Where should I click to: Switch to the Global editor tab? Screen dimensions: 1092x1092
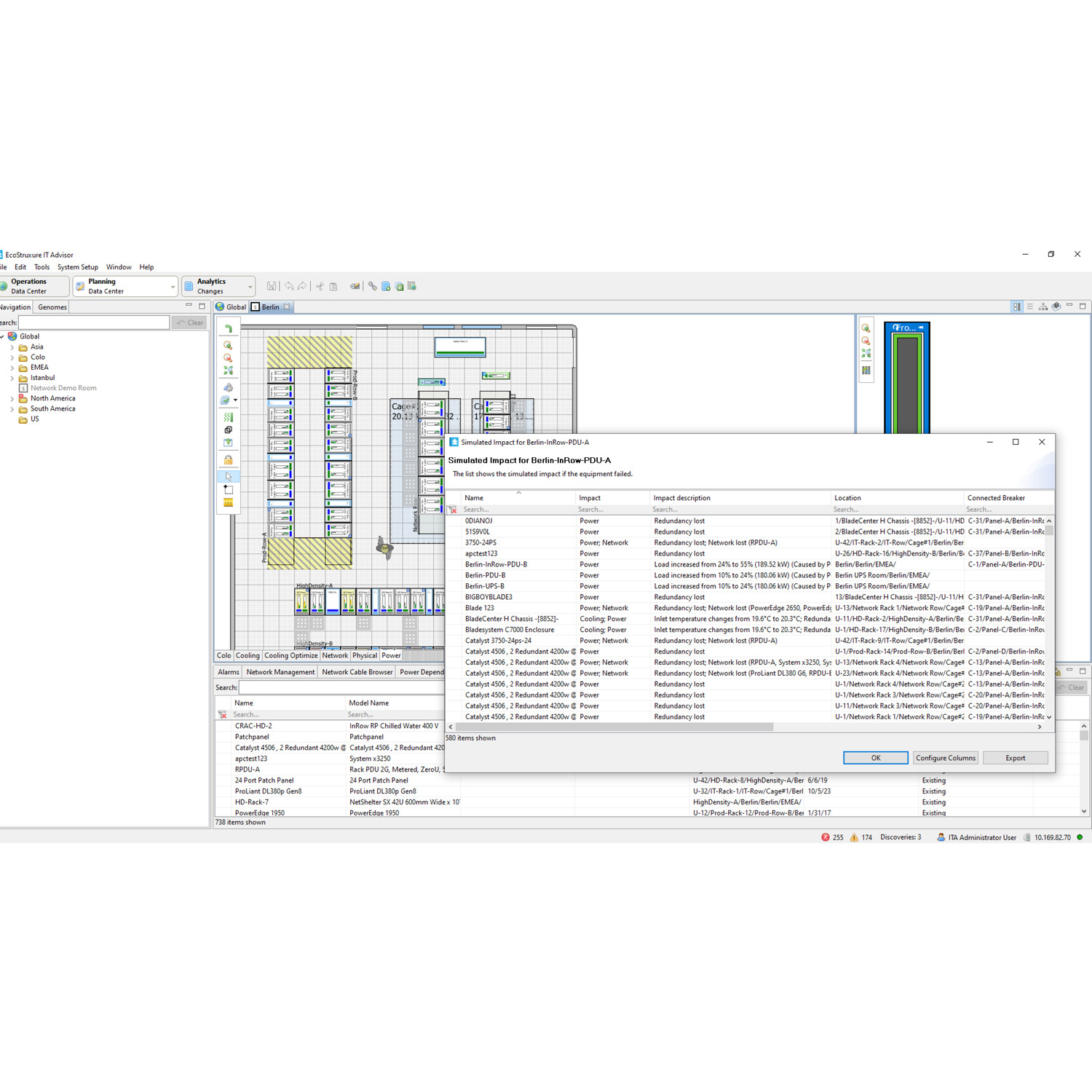coord(231,307)
